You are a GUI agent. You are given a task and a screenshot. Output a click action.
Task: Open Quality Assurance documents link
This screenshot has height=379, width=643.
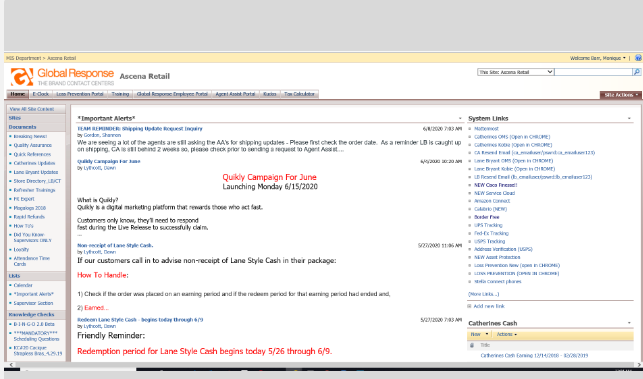[33, 145]
